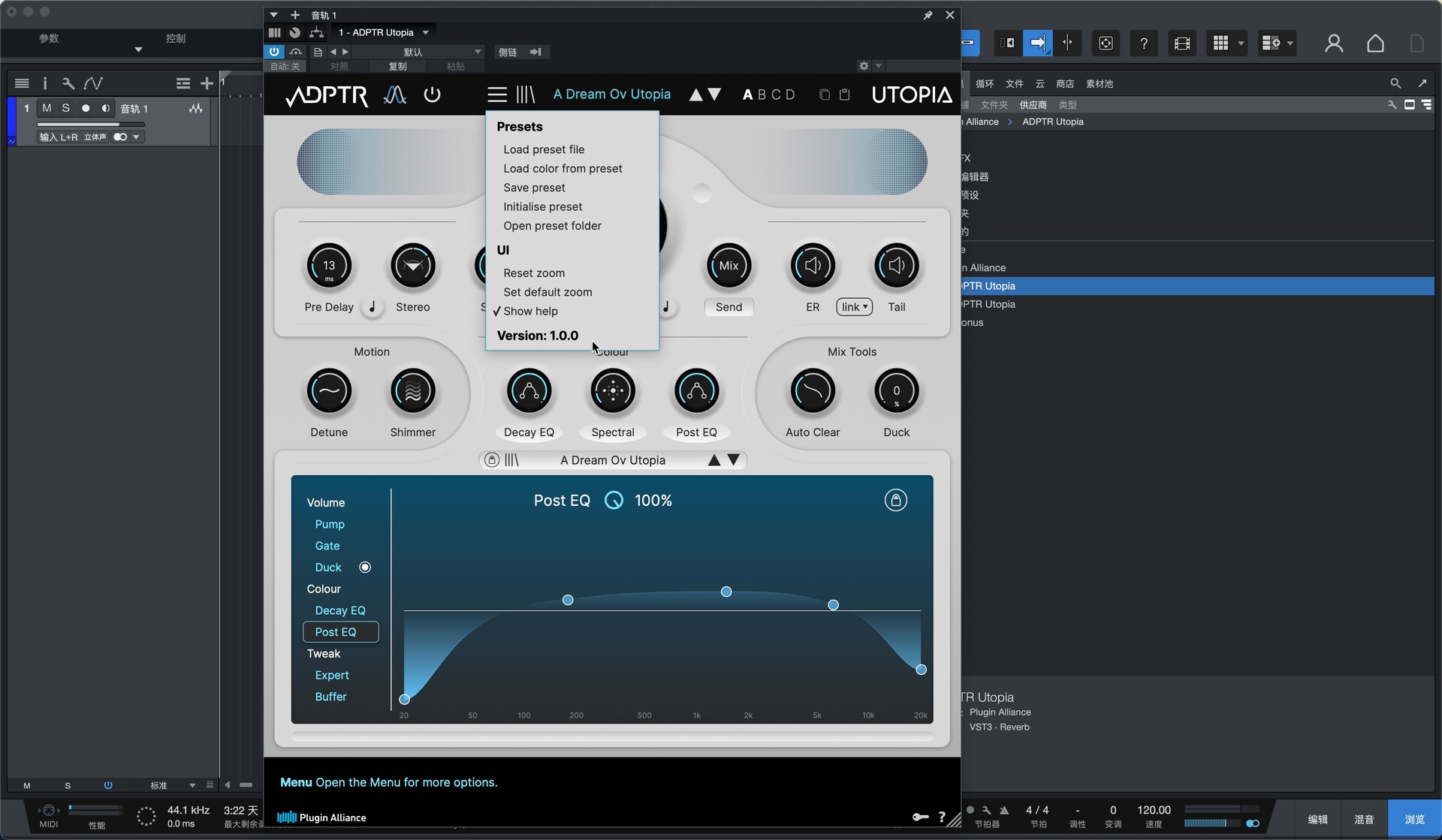The height and width of the screenshot is (840, 1442).
Task: Click the Post EQ lock icon
Action: (895, 501)
